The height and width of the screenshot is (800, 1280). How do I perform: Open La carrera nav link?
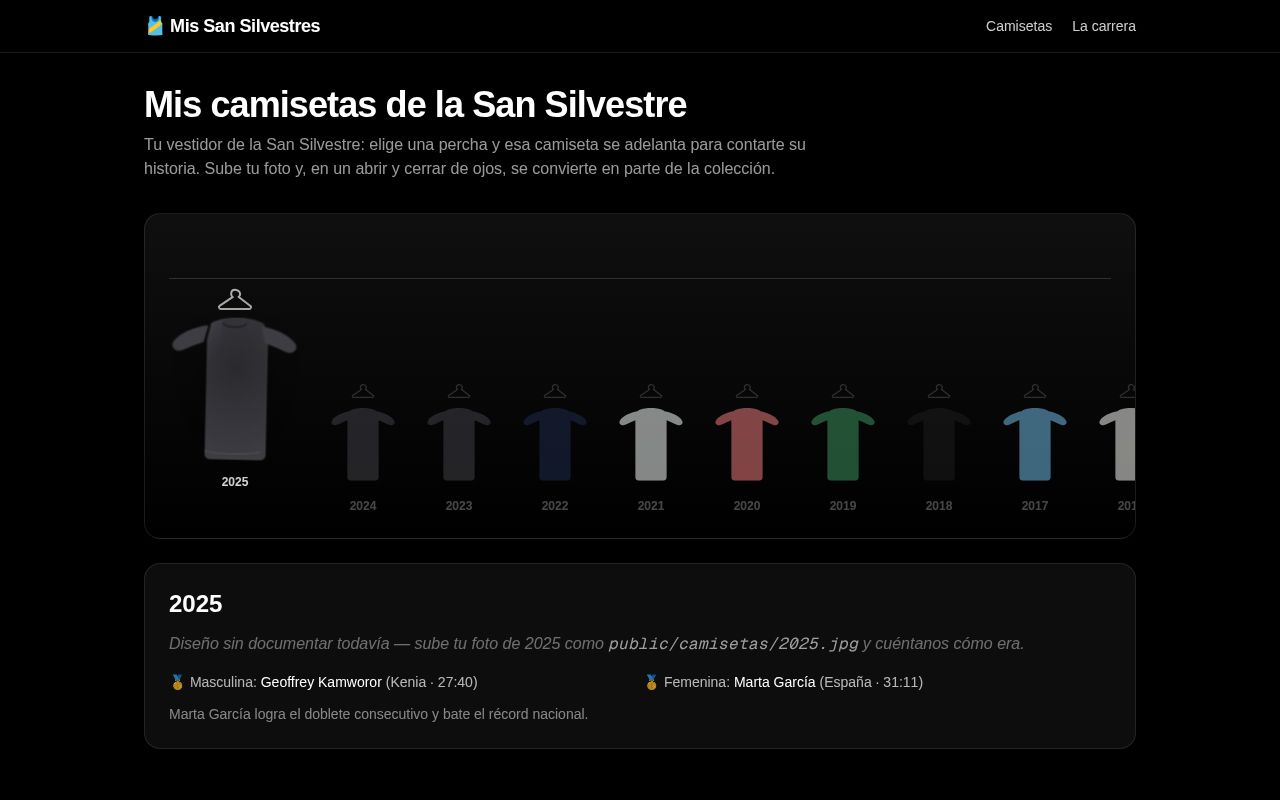coord(1103,26)
